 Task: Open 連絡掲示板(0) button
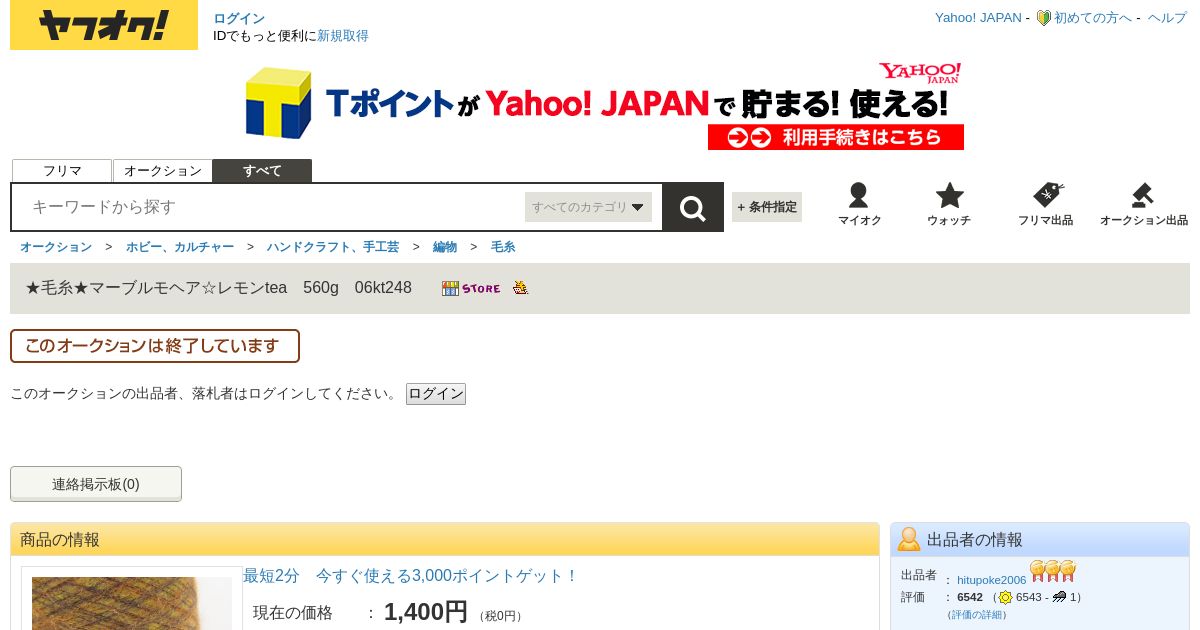pos(96,484)
